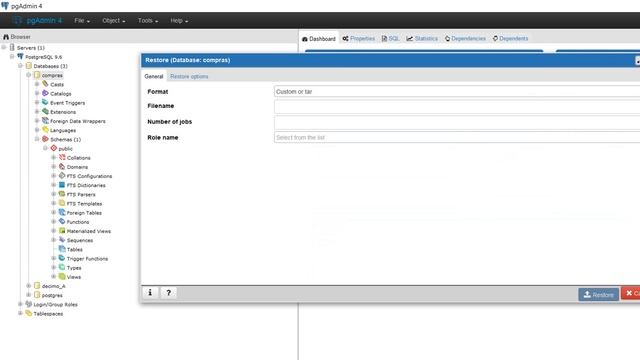
Task: Click the Extensions node icon
Action: click(x=45, y=111)
